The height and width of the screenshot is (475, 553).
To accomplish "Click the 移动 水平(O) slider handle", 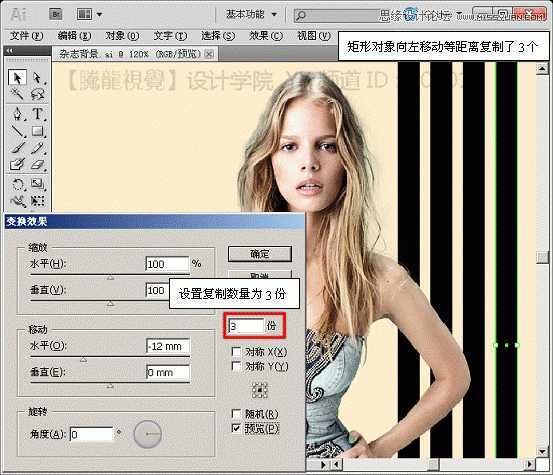I will [83, 359].
